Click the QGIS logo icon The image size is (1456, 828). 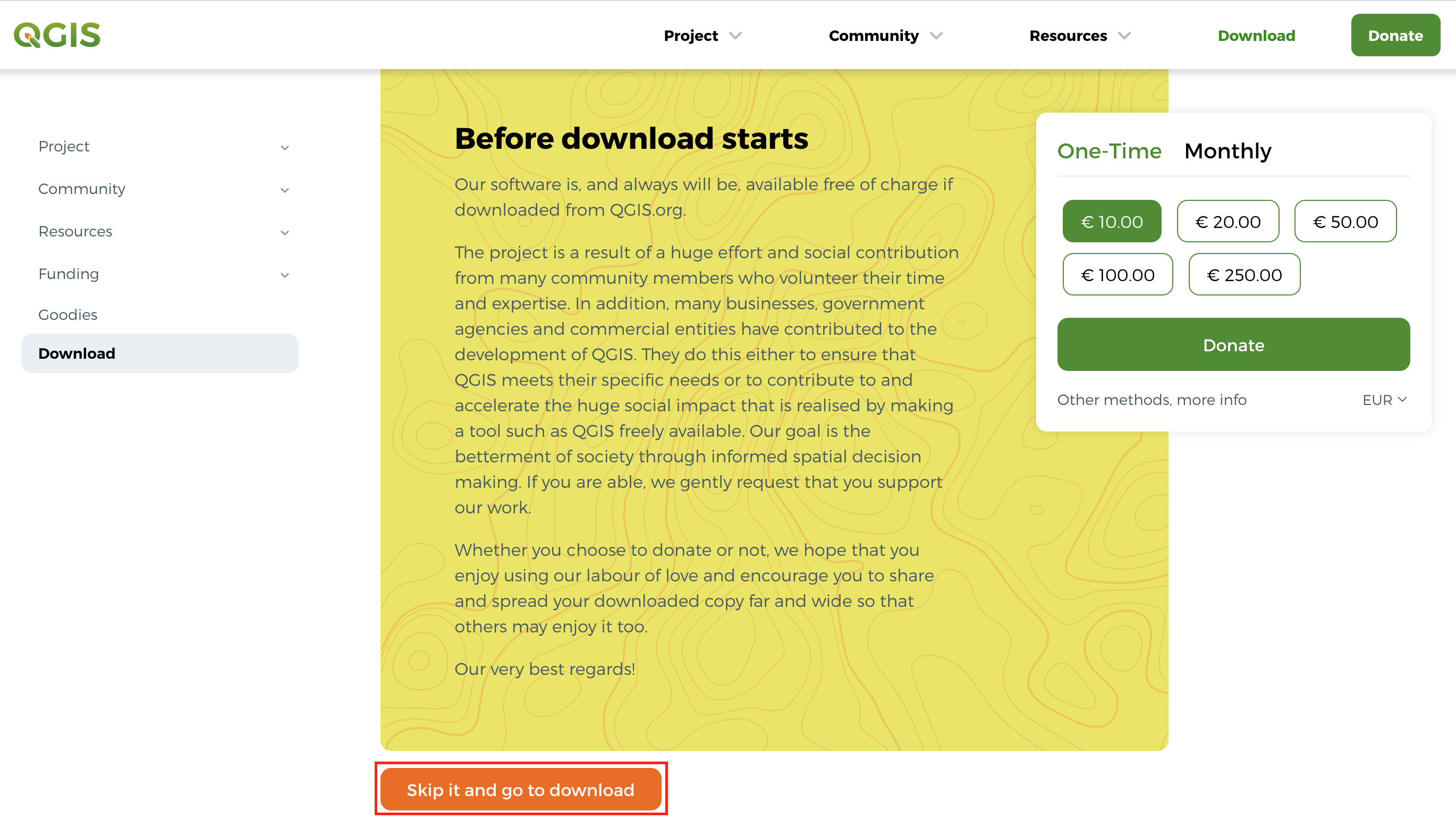click(56, 35)
